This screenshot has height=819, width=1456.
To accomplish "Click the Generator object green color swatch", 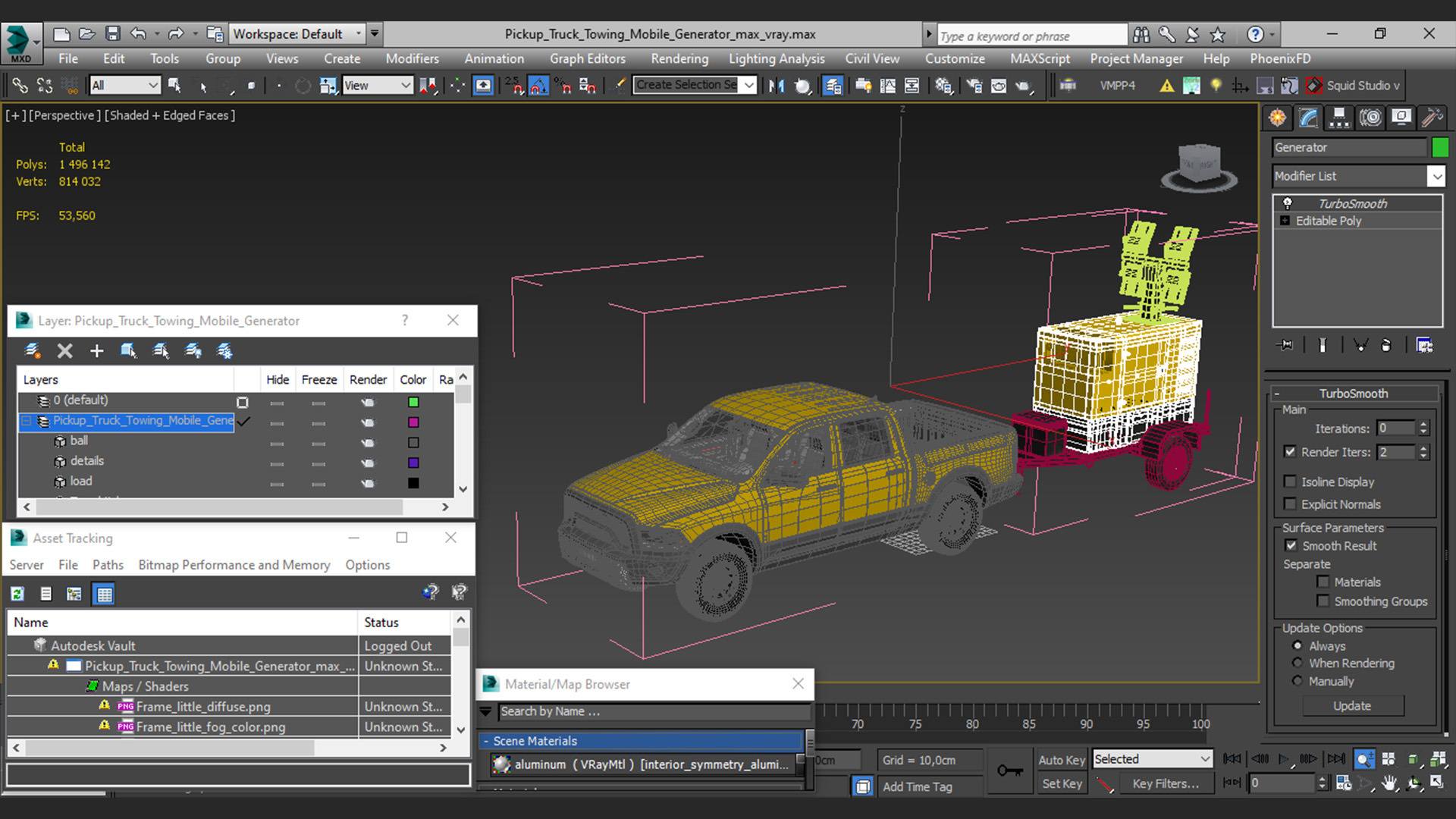I will pos(1439,147).
